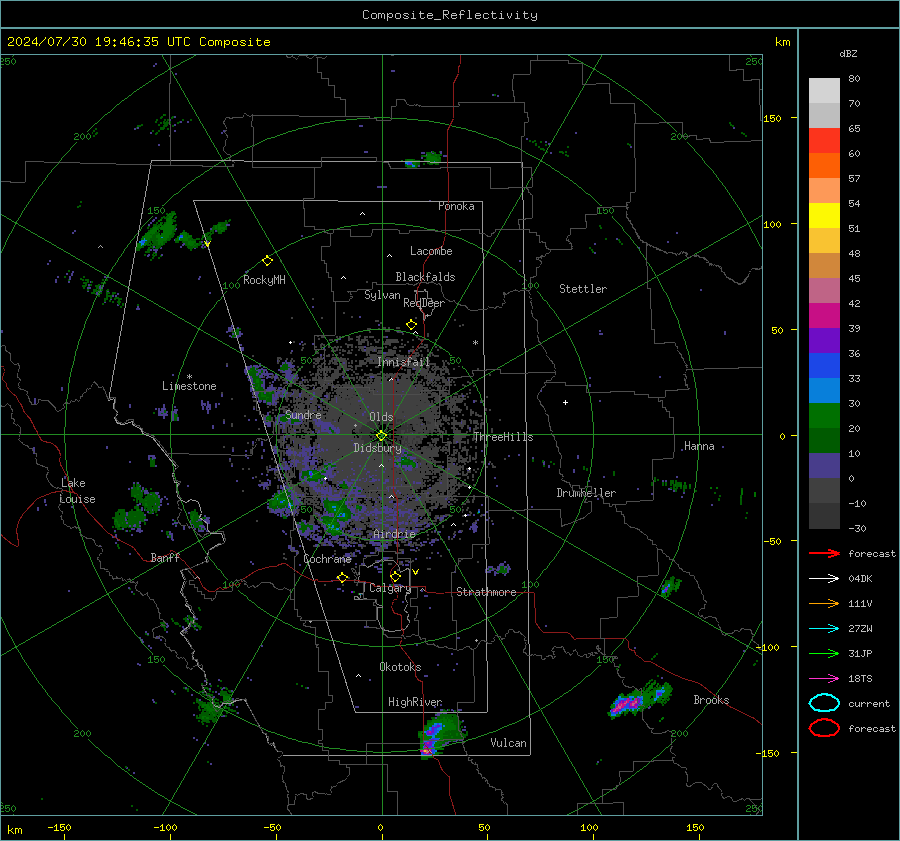Click the purple swatch in dBZ colorbar
This screenshot has height=841, width=900.
click(x=824, y=340)
